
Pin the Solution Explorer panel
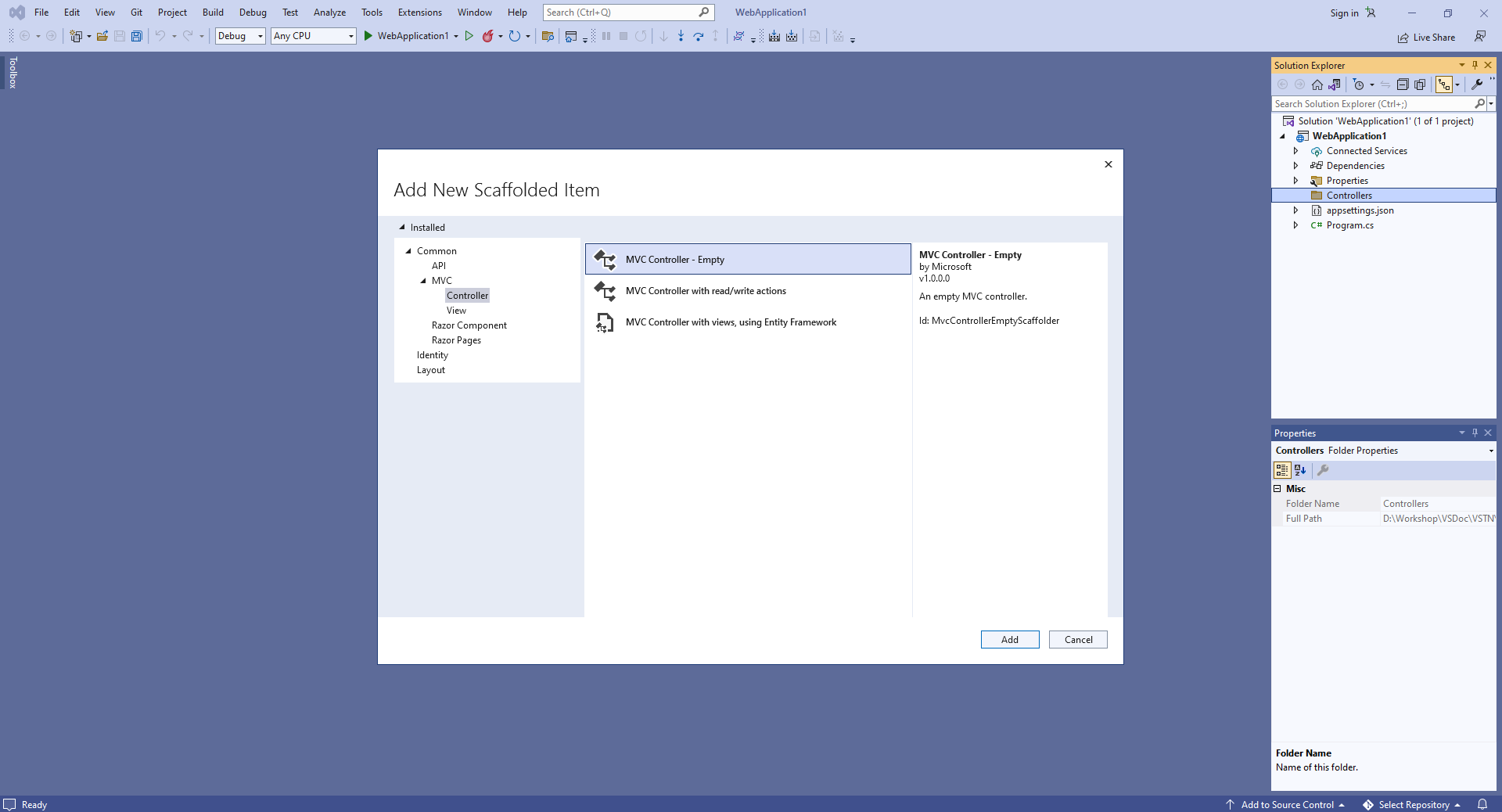pos(1475,65)
